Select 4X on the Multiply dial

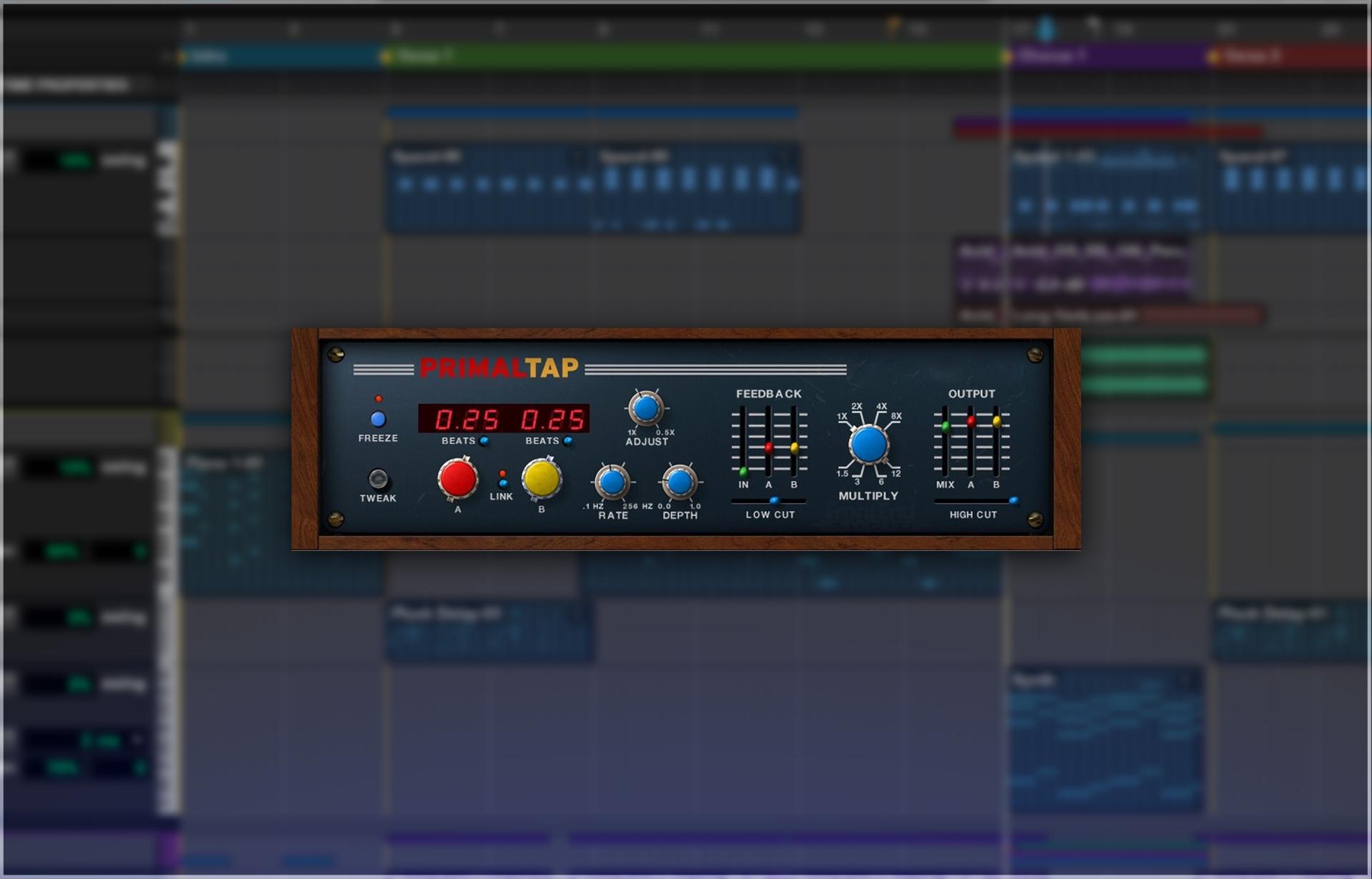[x=882, y=406]
